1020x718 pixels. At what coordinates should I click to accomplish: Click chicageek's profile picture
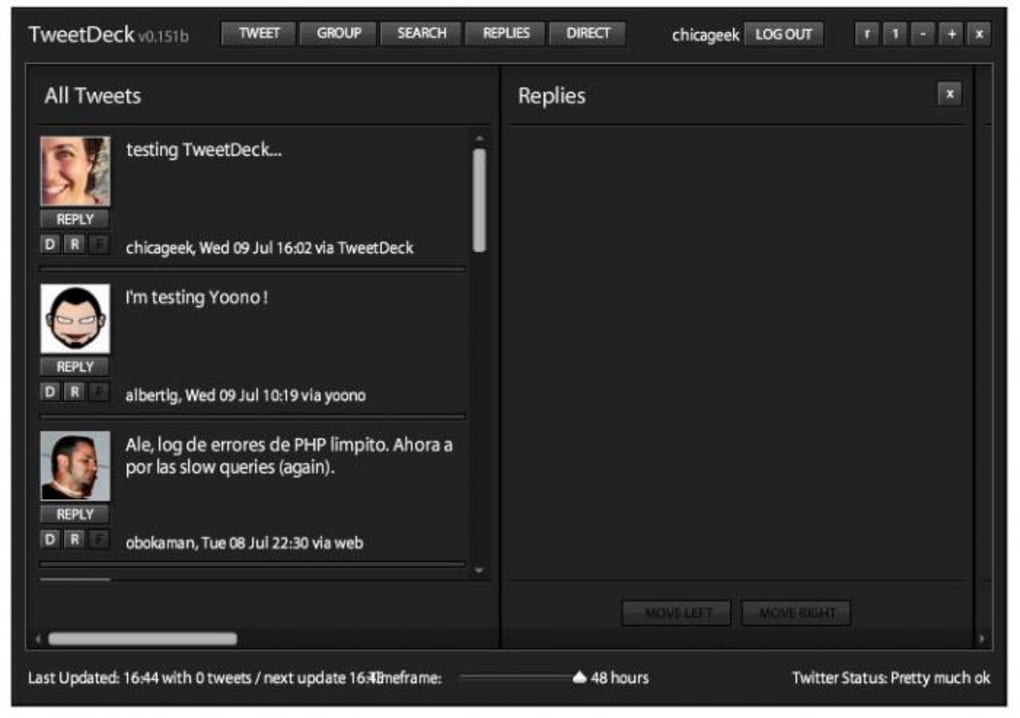point(75,172)
